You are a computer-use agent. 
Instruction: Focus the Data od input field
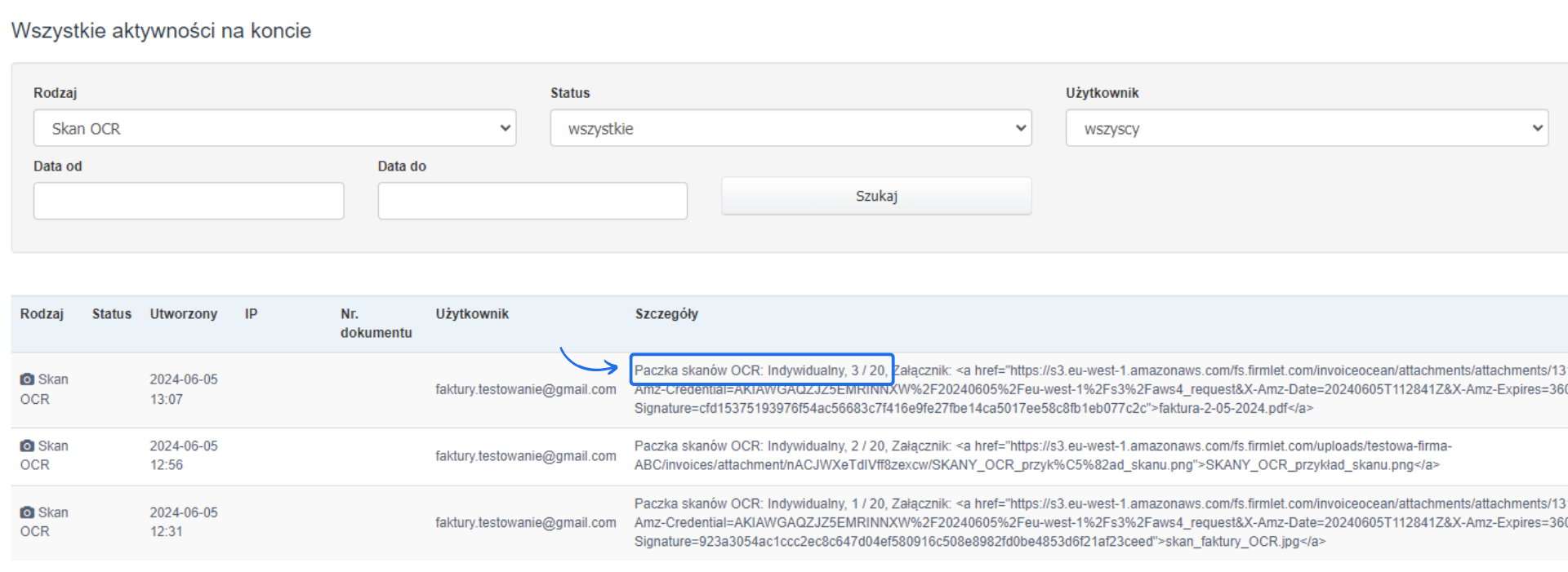coord(189,201)
